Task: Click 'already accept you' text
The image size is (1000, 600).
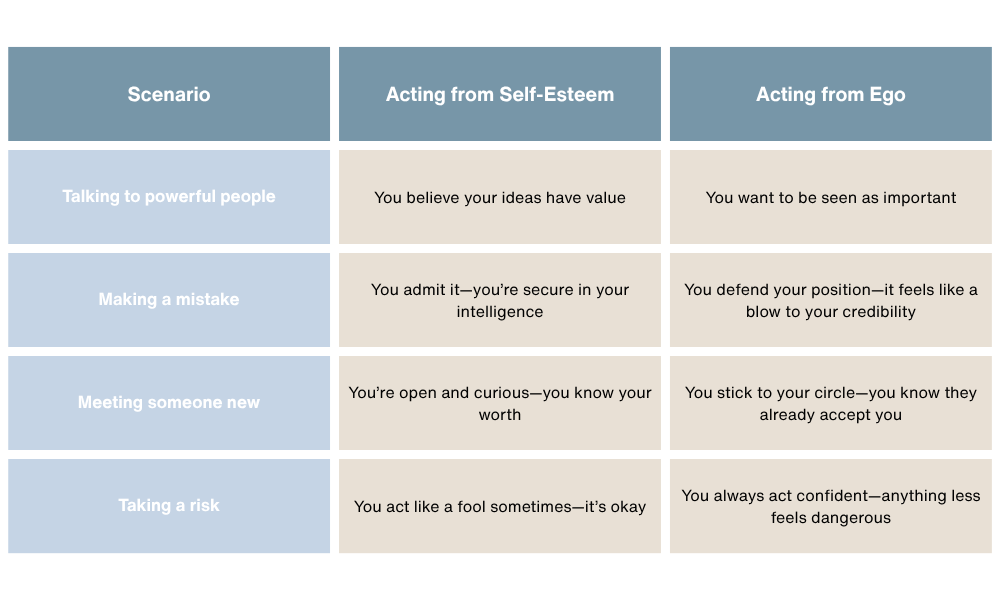Action: click(830, 415)
